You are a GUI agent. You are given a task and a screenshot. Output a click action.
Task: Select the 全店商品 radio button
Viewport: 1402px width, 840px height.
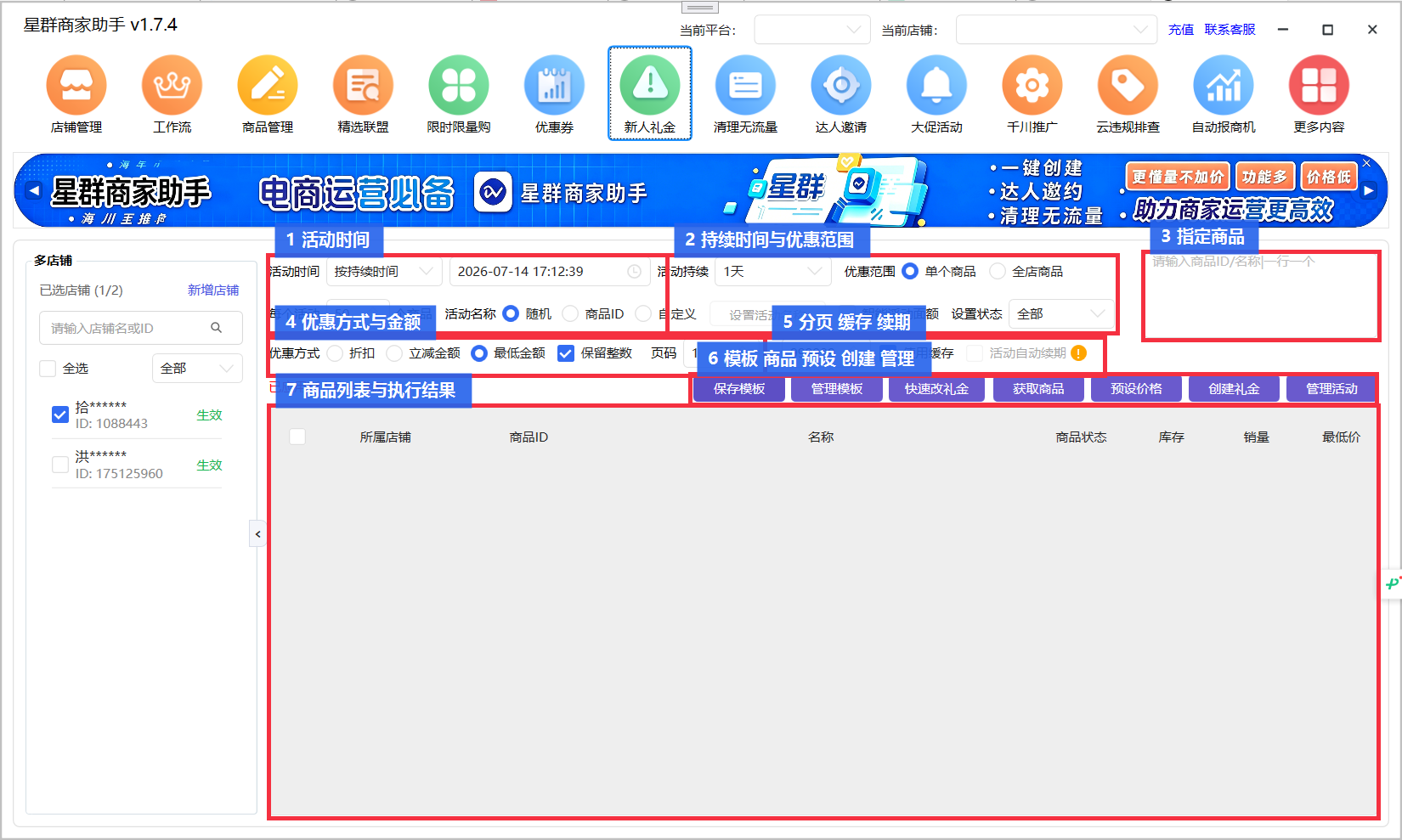[998, 271]
